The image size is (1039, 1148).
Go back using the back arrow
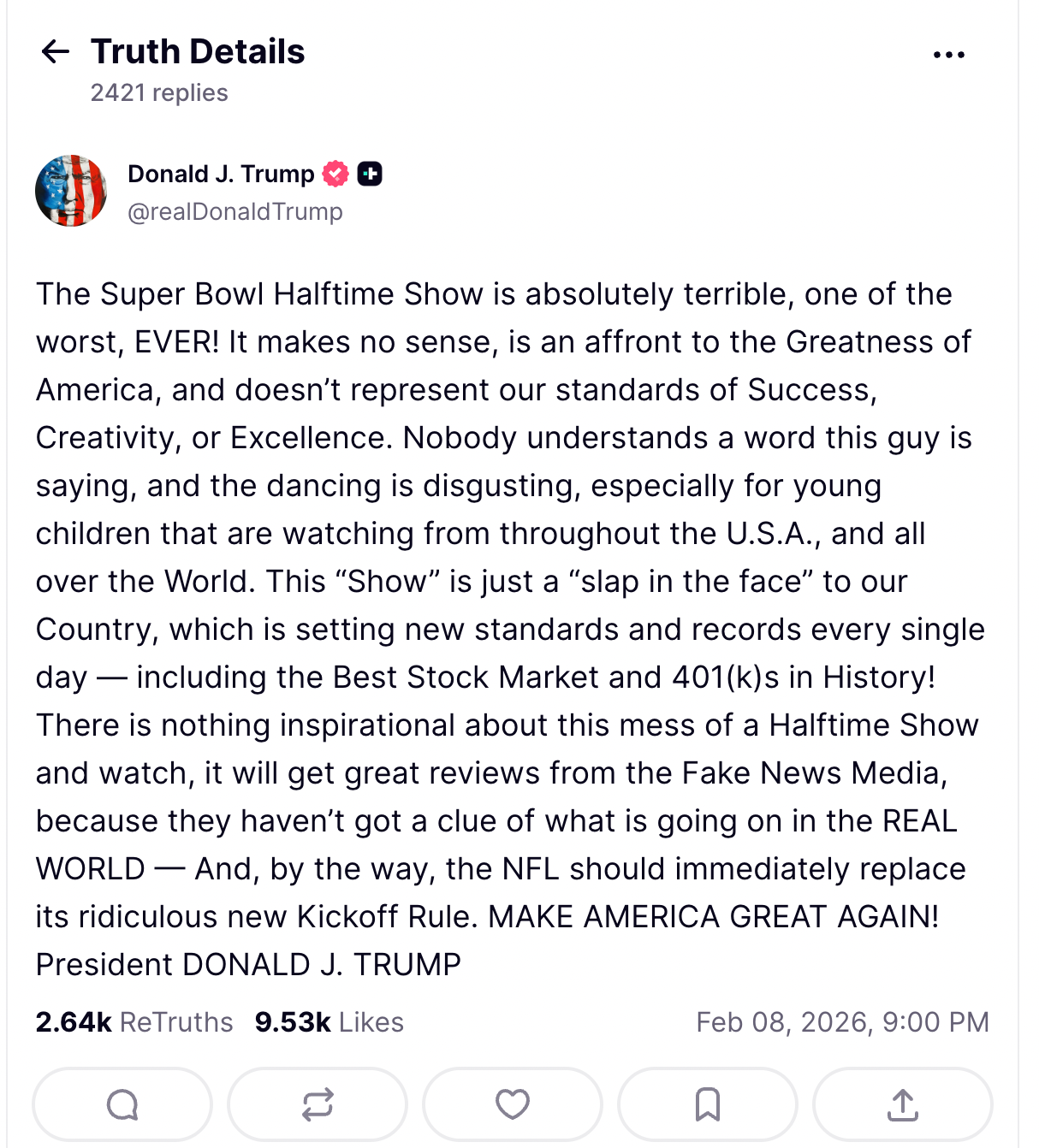[56, 53]
